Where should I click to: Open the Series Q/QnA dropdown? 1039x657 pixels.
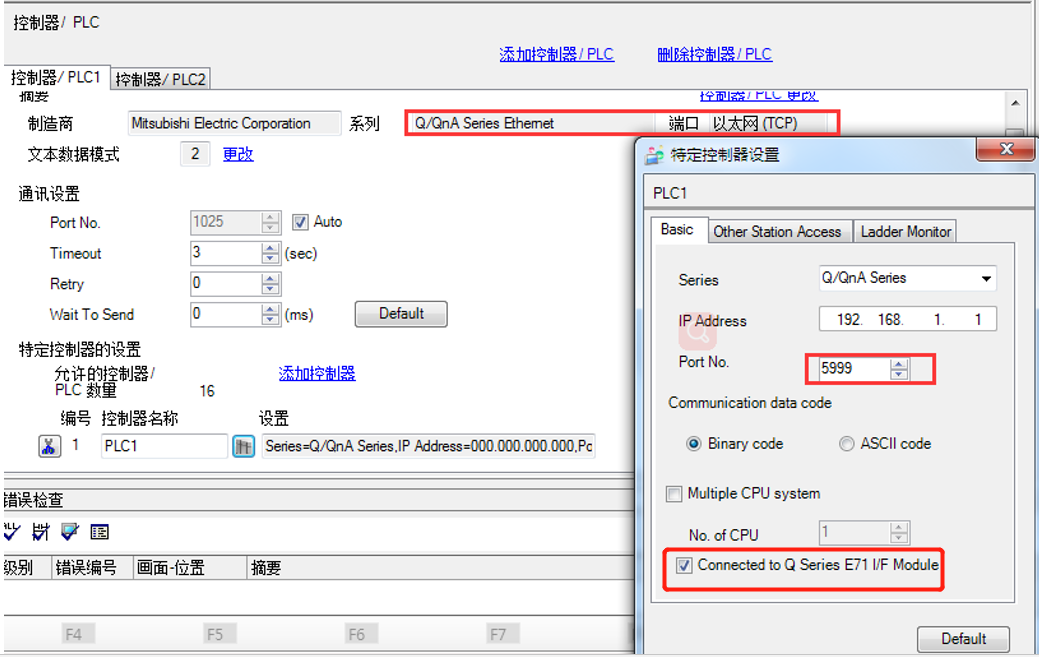(x=986, y=279)
